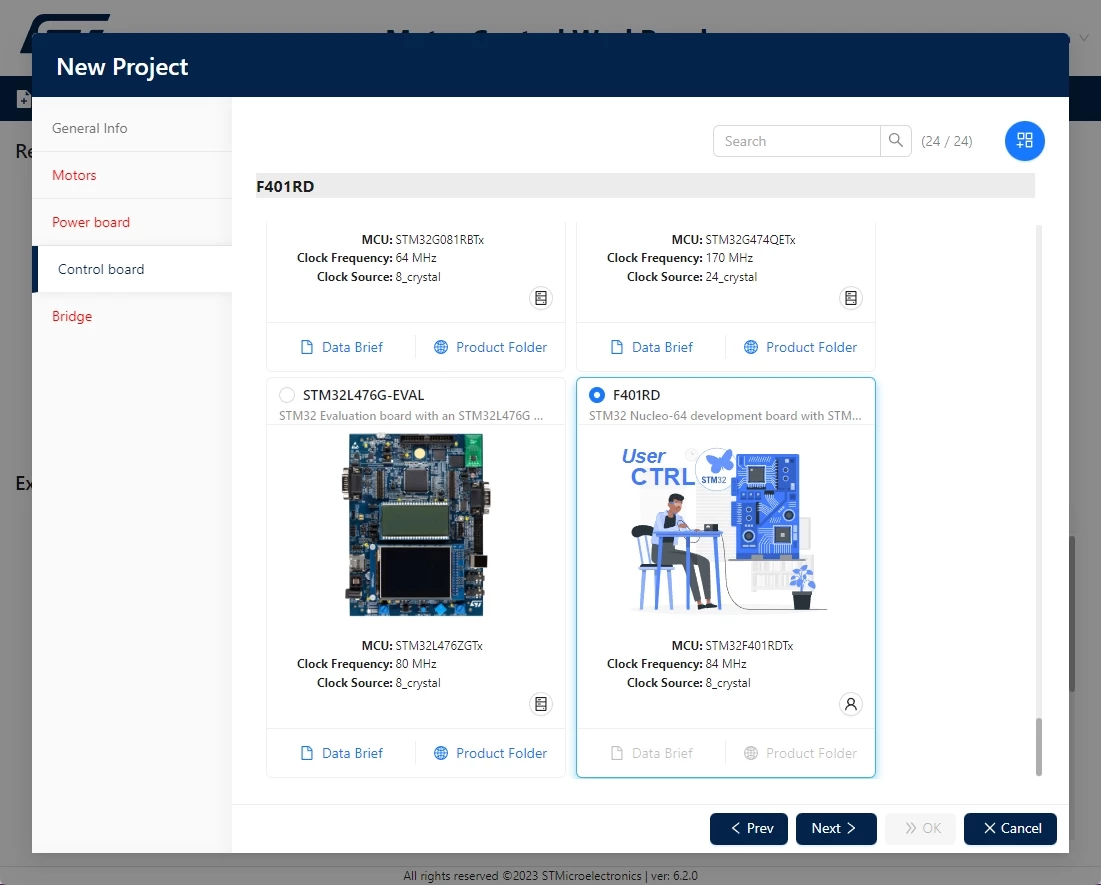The height and width of the screenshot is (885, 1101).
Task: Click the blue add-board grid icon
Action: 1024,140
